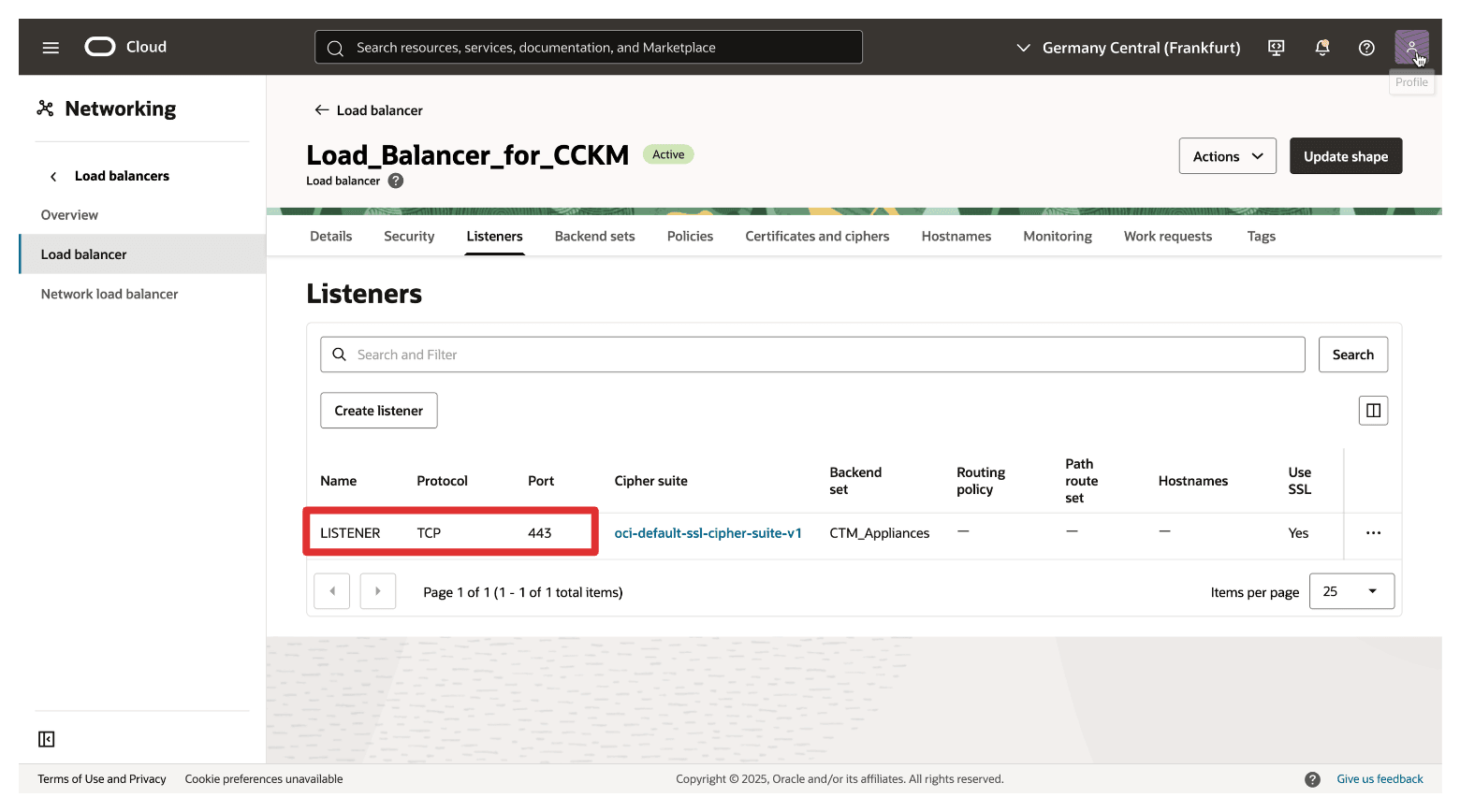
Task: Focus the Search and Filter field
Action: point(812,355)
